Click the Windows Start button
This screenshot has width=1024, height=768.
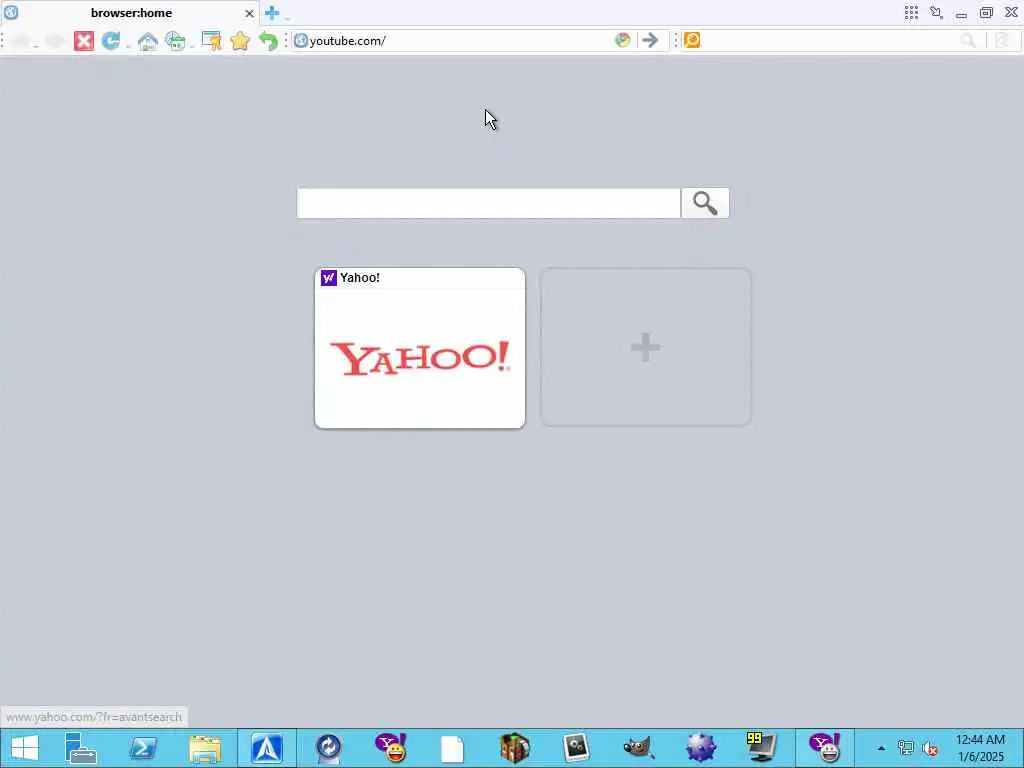25,748
